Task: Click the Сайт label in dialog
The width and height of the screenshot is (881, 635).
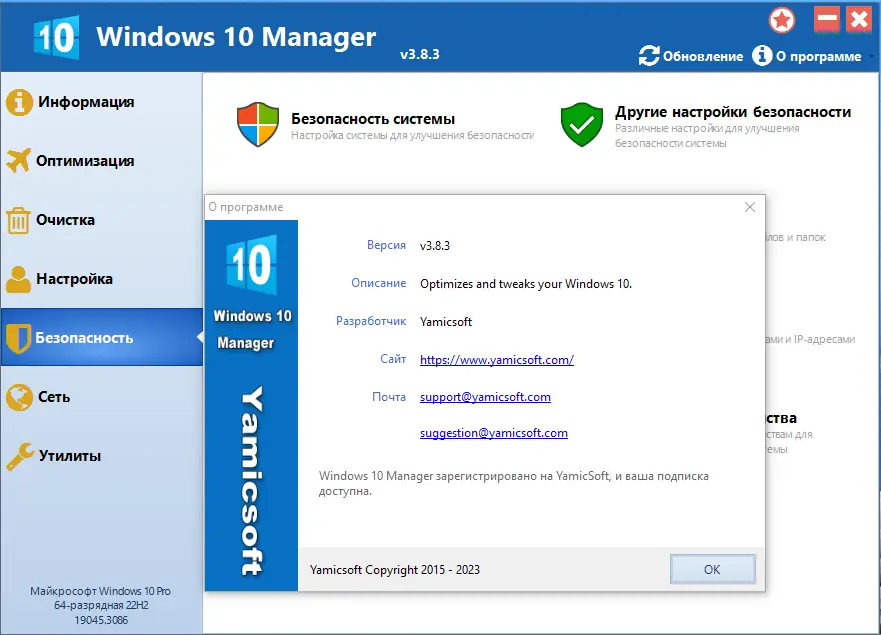Action: pyautogui.click(x=393, y=359)
